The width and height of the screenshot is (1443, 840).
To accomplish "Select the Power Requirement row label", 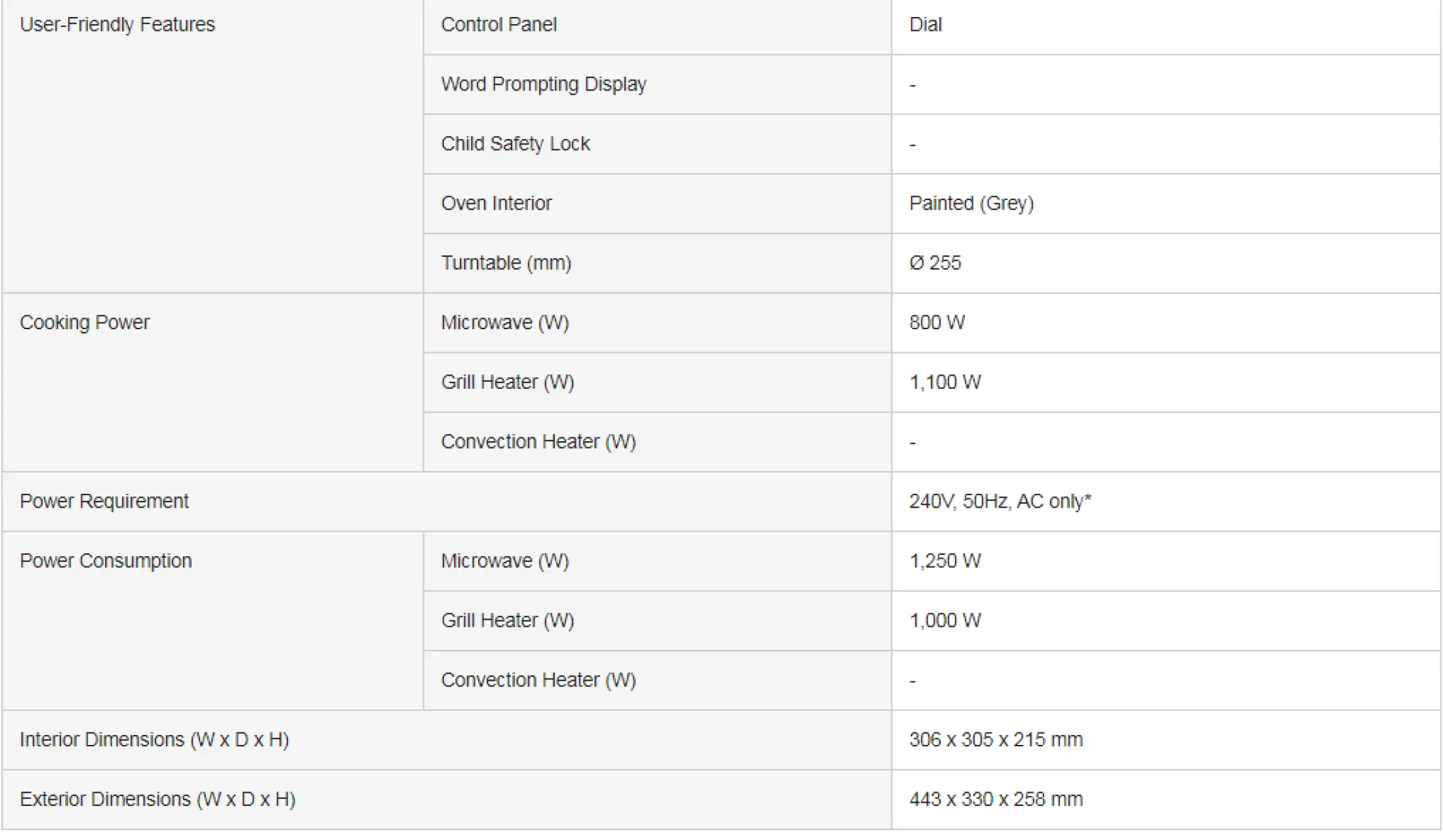I will [104, 501].
